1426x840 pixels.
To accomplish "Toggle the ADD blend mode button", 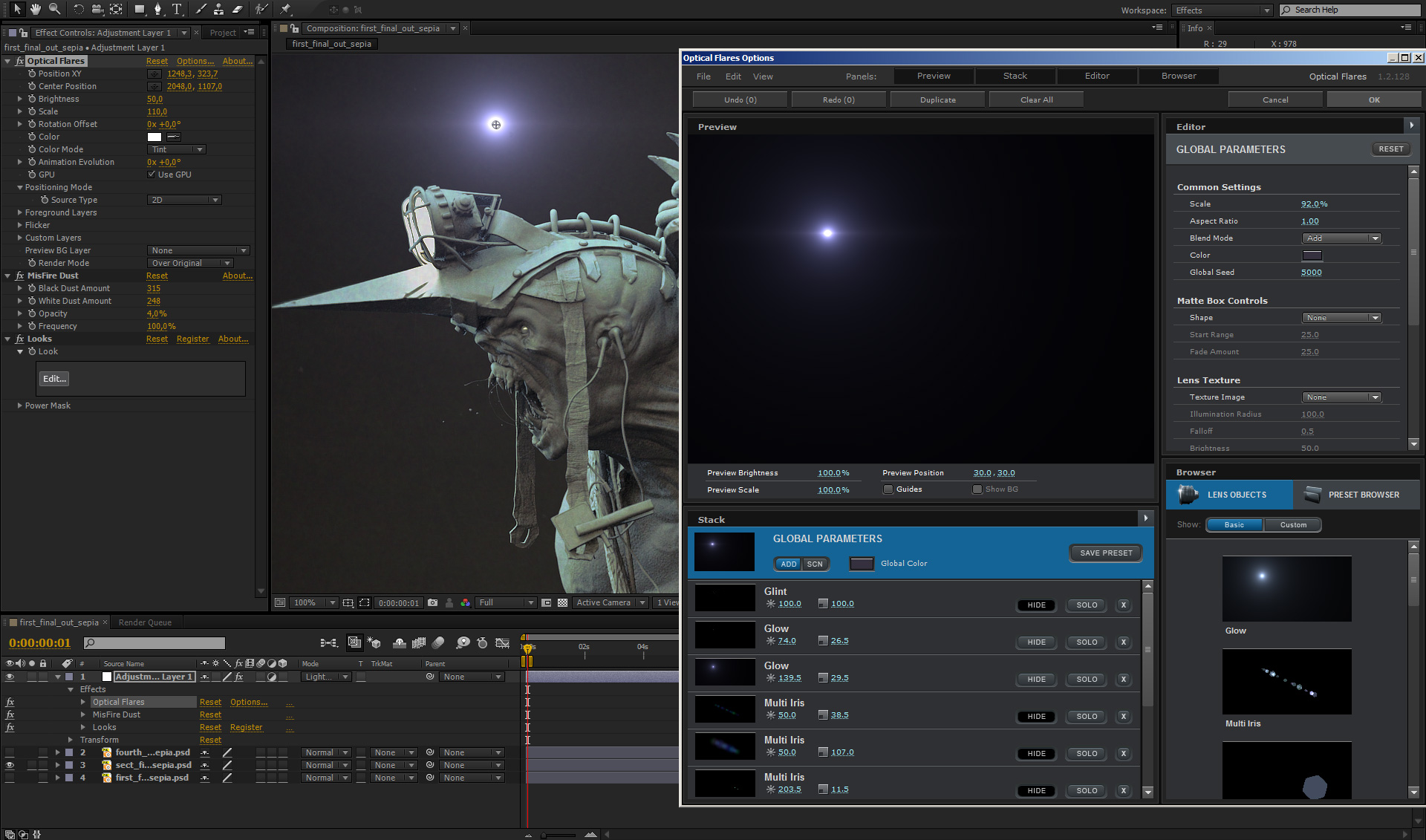I will point(788,564).
